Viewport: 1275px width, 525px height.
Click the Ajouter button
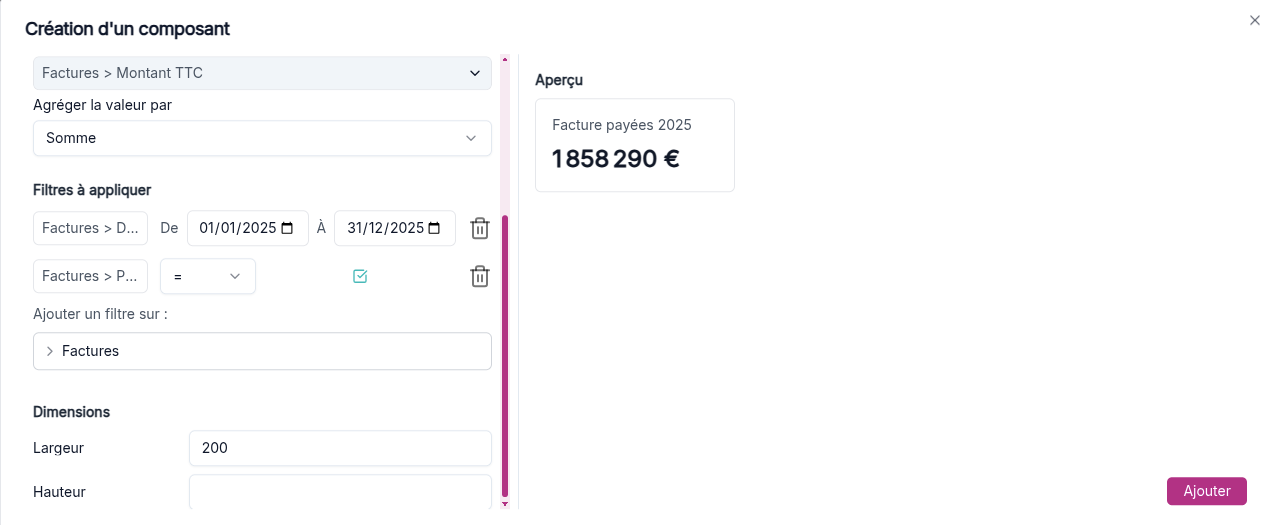click(1207, 491)
